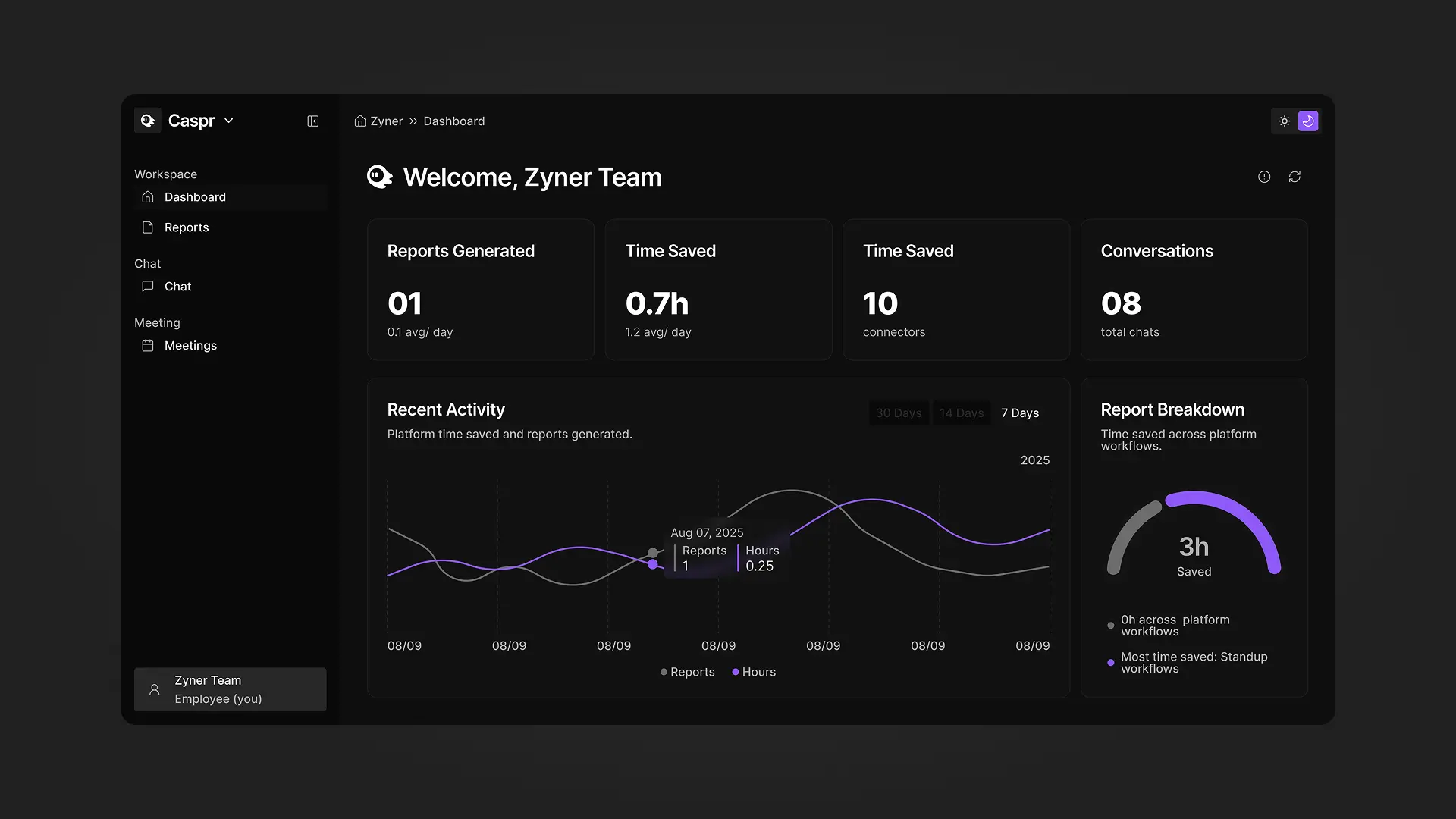Expand the Caspr workspace dropdown chevron
This screenshot has width=1456, height=819.
click(229, 121)
